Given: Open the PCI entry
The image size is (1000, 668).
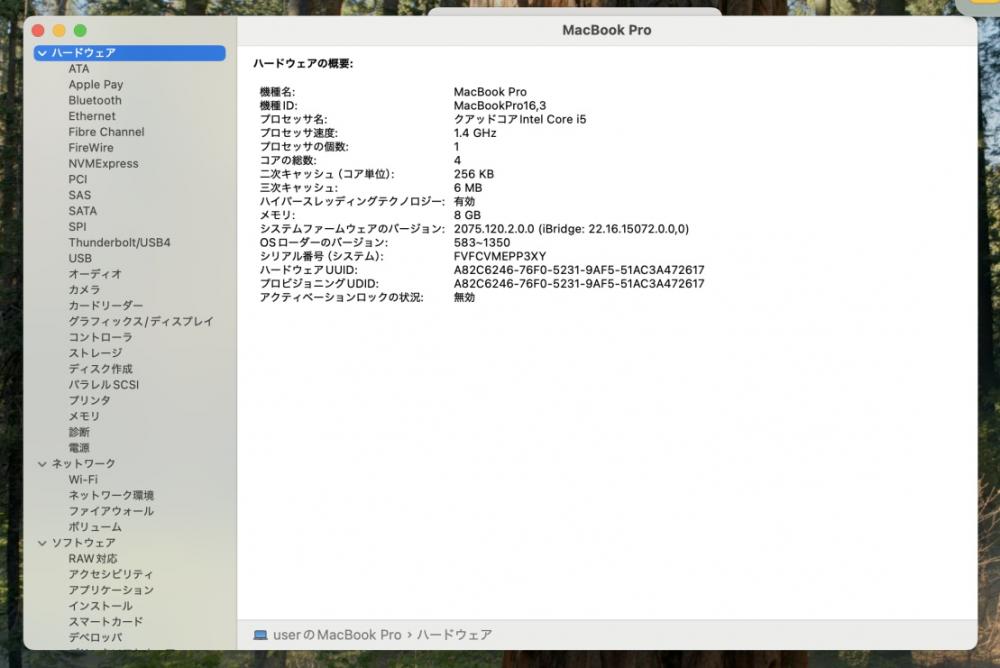Looking at the screenshot, I should (x=78, y=179).
